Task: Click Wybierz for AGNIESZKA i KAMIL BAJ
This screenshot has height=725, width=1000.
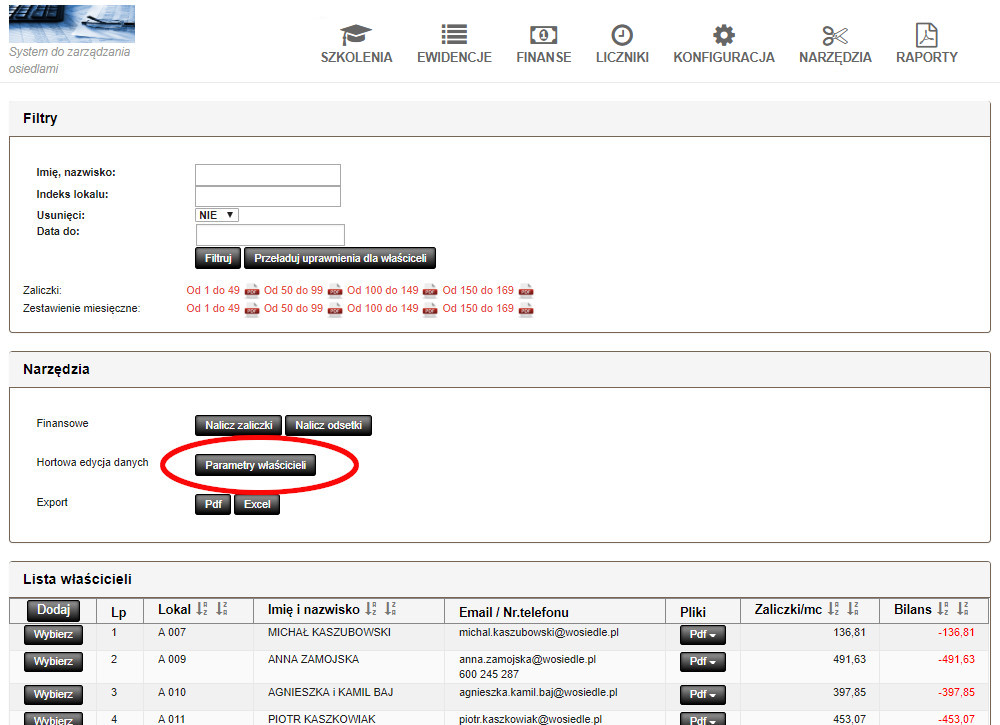Action: tap(54, 694)
